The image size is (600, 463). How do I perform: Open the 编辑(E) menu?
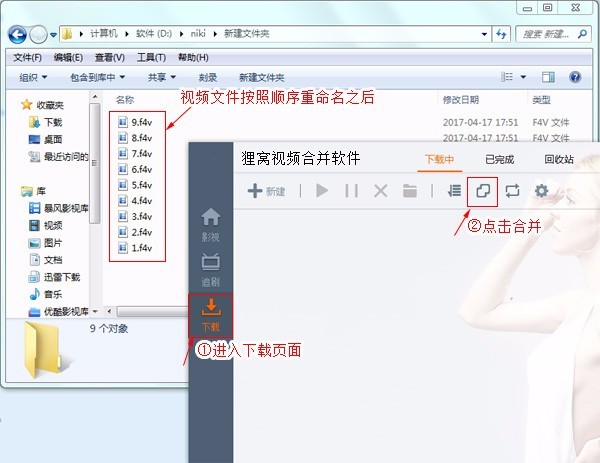68,57
